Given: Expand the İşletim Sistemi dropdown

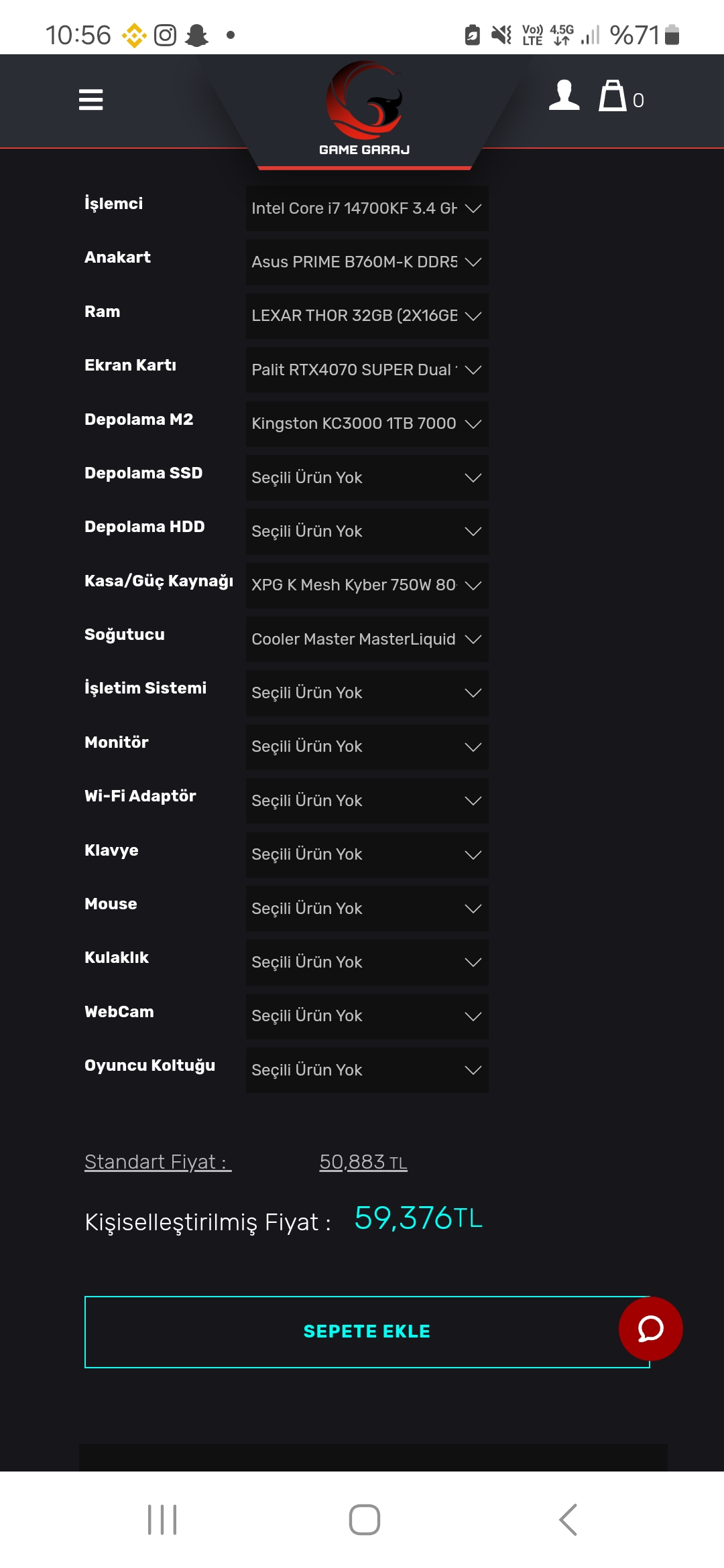Looking at the screenshot, I should 367,693.
